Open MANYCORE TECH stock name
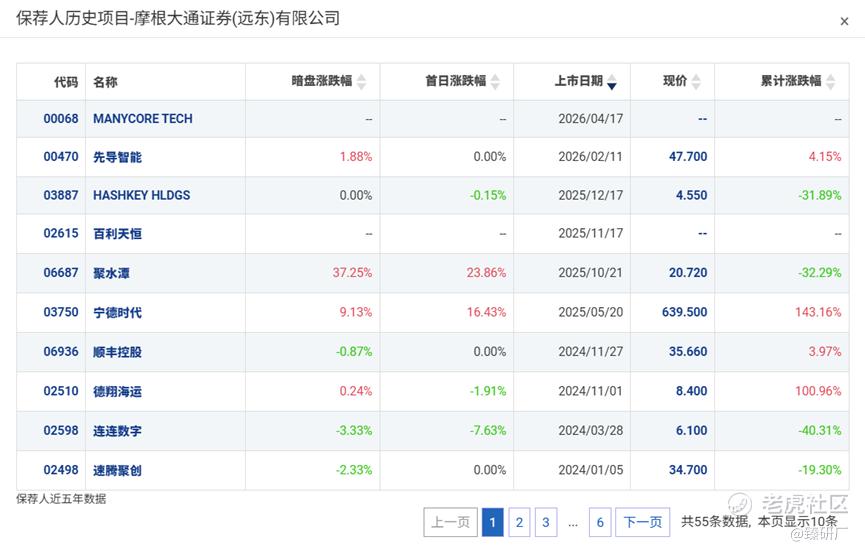 (143, 119)
